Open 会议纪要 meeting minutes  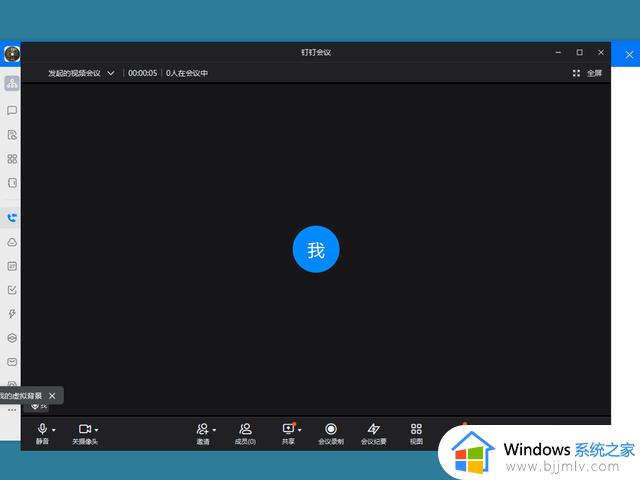(x=373, y=433)
